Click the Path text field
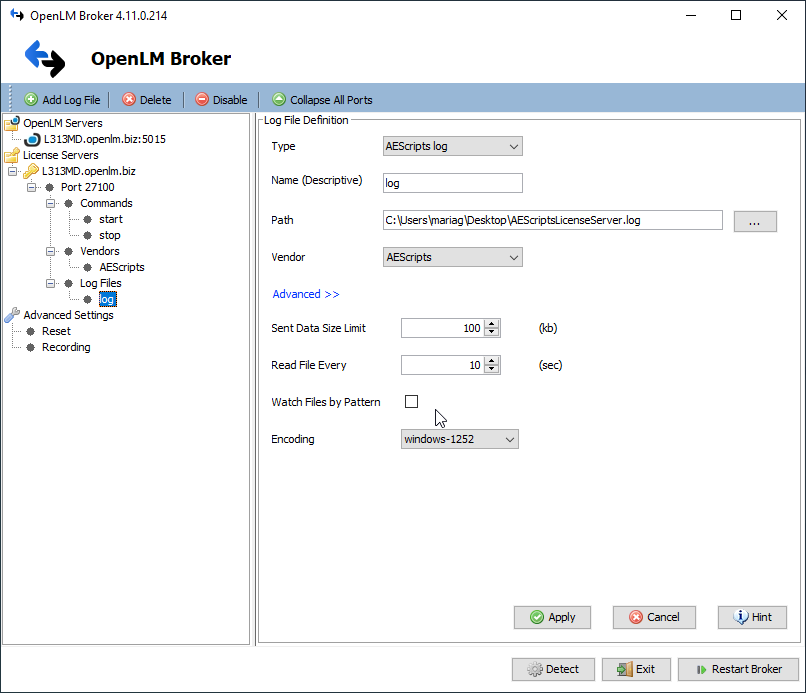Viewport: 806px width, 693px height. tap(552, 220)
